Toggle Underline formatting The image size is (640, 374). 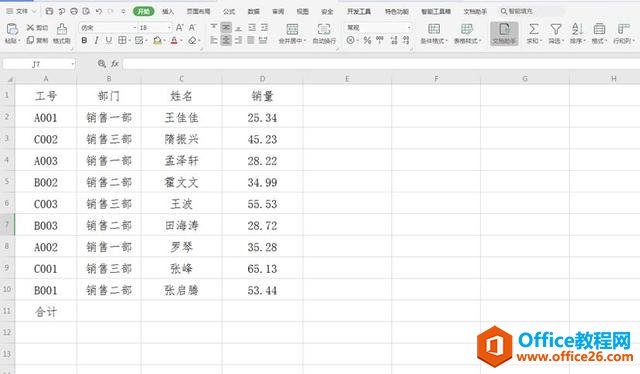coord(109,40)
